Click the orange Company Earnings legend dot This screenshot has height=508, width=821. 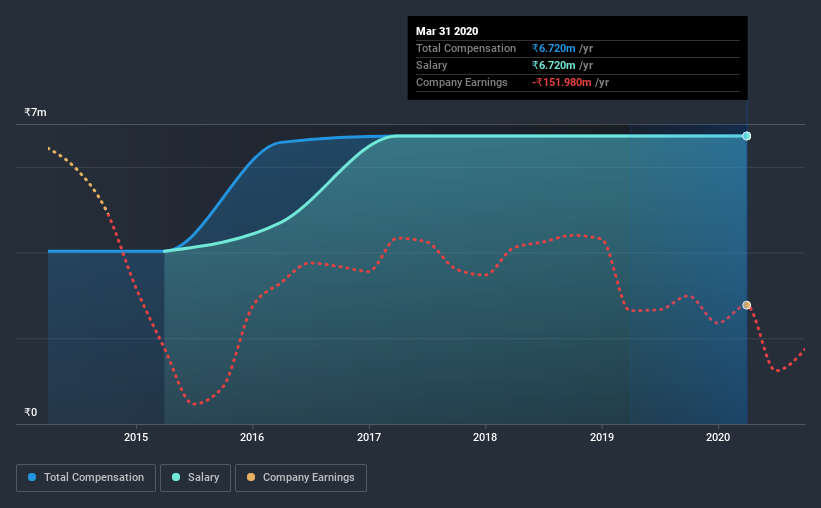tap(251, 477)
